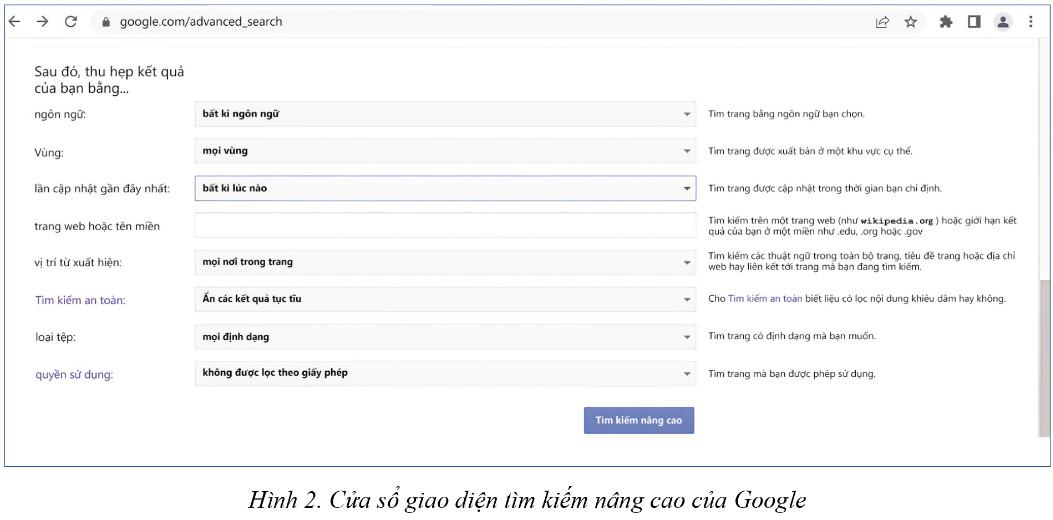Bookmark this page with the star icon
This screenshot has width=1053, height=520.
click(x=911, y=22)
